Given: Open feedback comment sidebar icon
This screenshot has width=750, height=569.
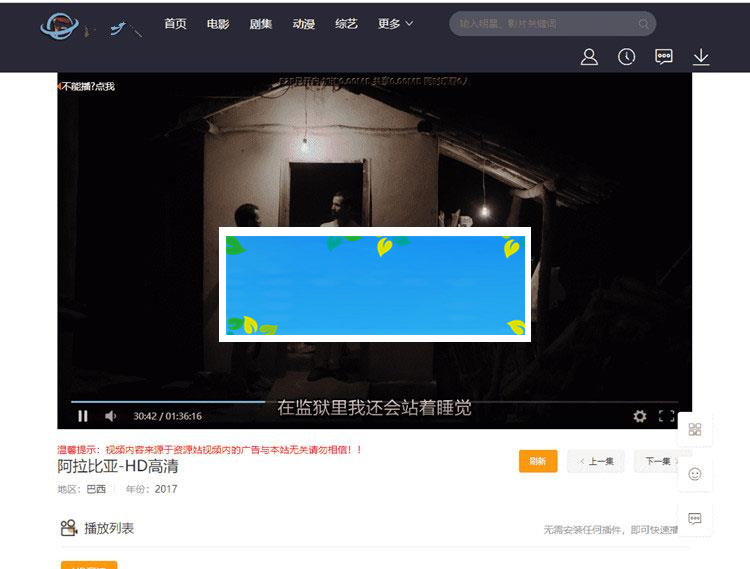Looking at the screenshot, I should click(x=695, y=518).
